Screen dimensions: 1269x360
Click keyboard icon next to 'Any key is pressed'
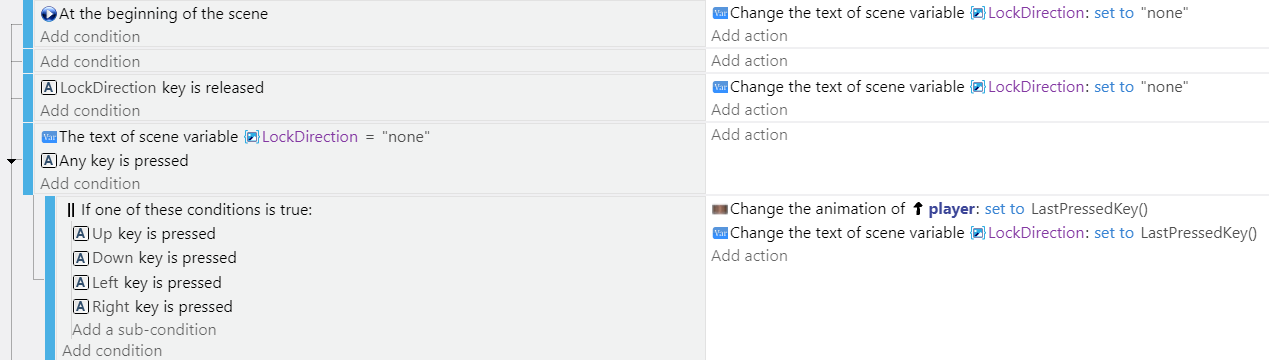(x=49, y=160)
